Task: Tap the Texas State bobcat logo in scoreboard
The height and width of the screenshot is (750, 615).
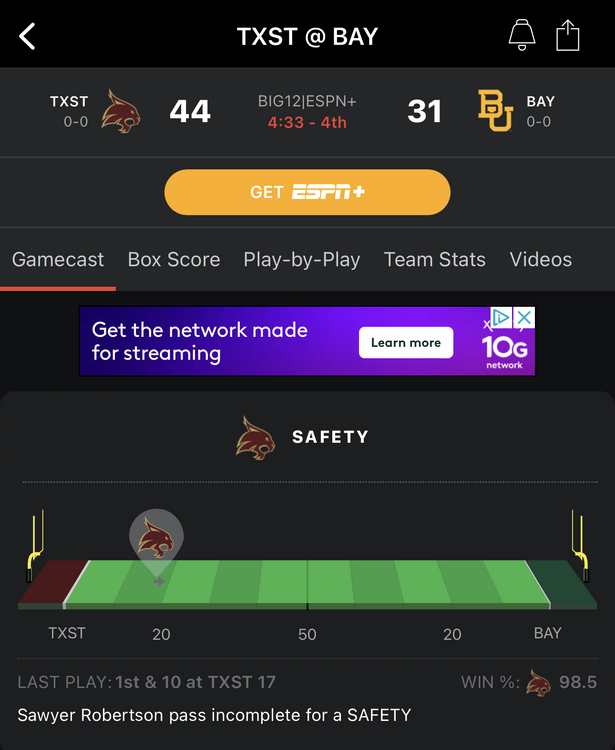Action: pos(121,111)
